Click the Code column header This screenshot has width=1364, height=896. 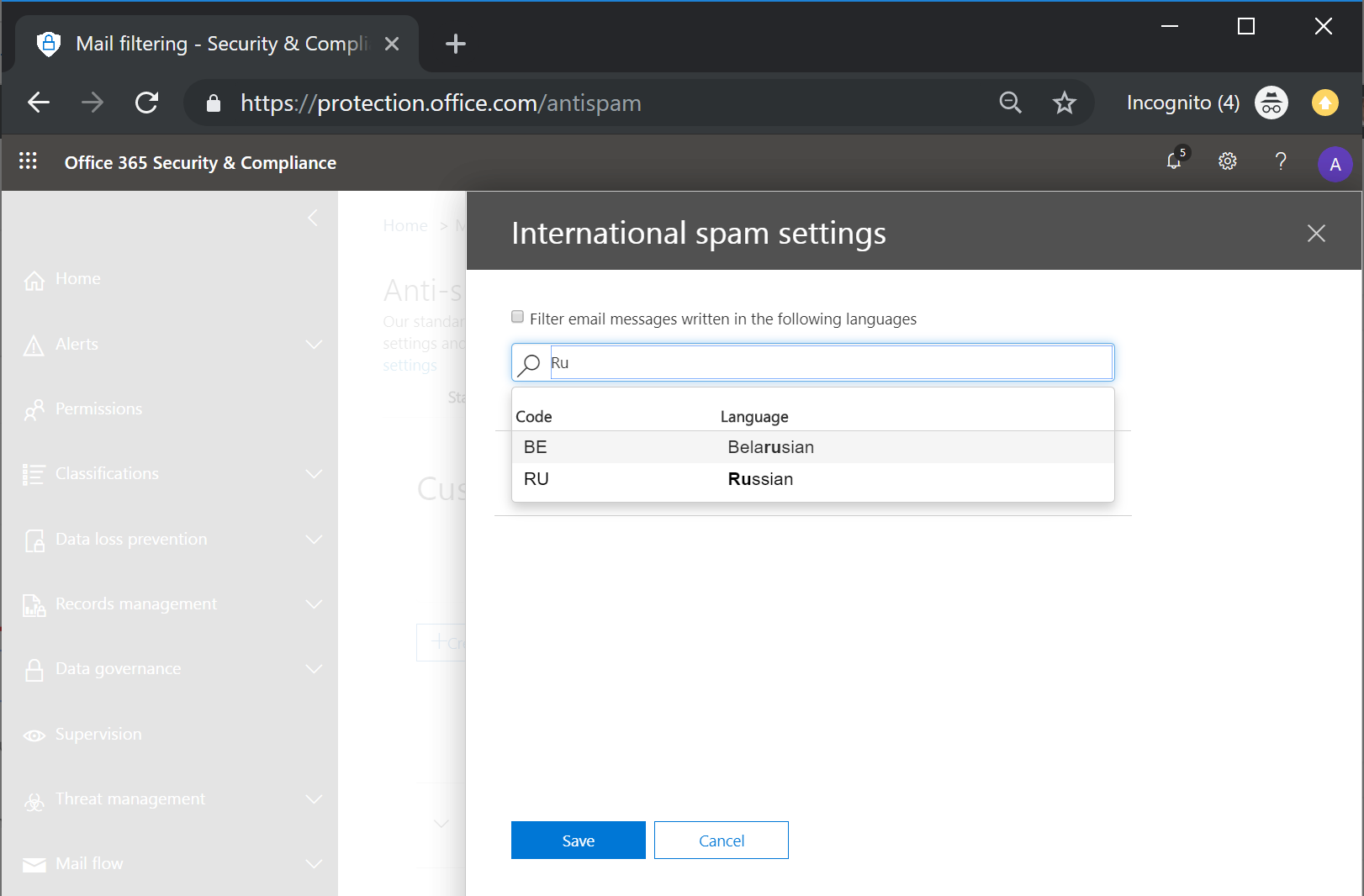(x=534, y=417)
